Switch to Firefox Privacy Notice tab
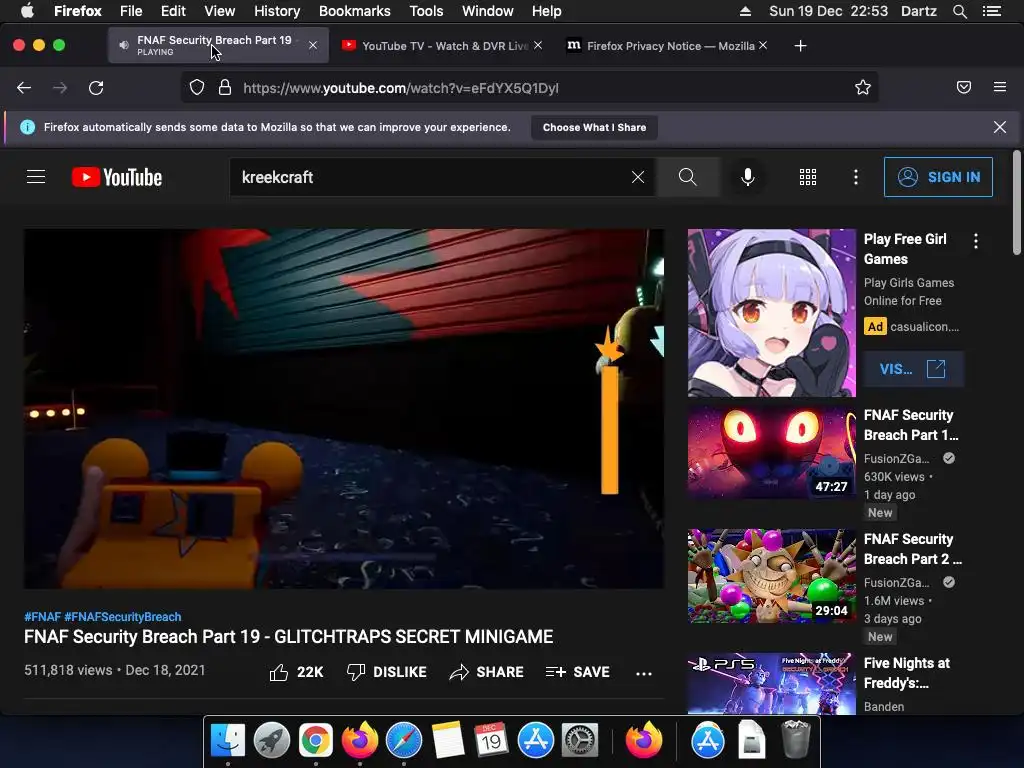 pos(662,46)
